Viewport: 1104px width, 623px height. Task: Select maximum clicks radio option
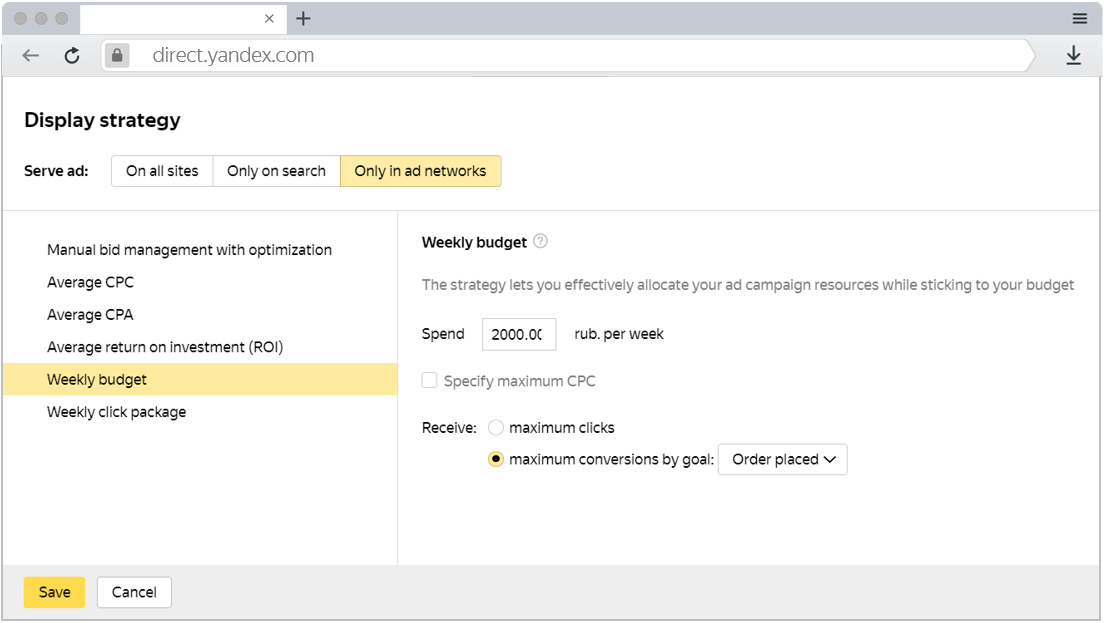point(496,428)
